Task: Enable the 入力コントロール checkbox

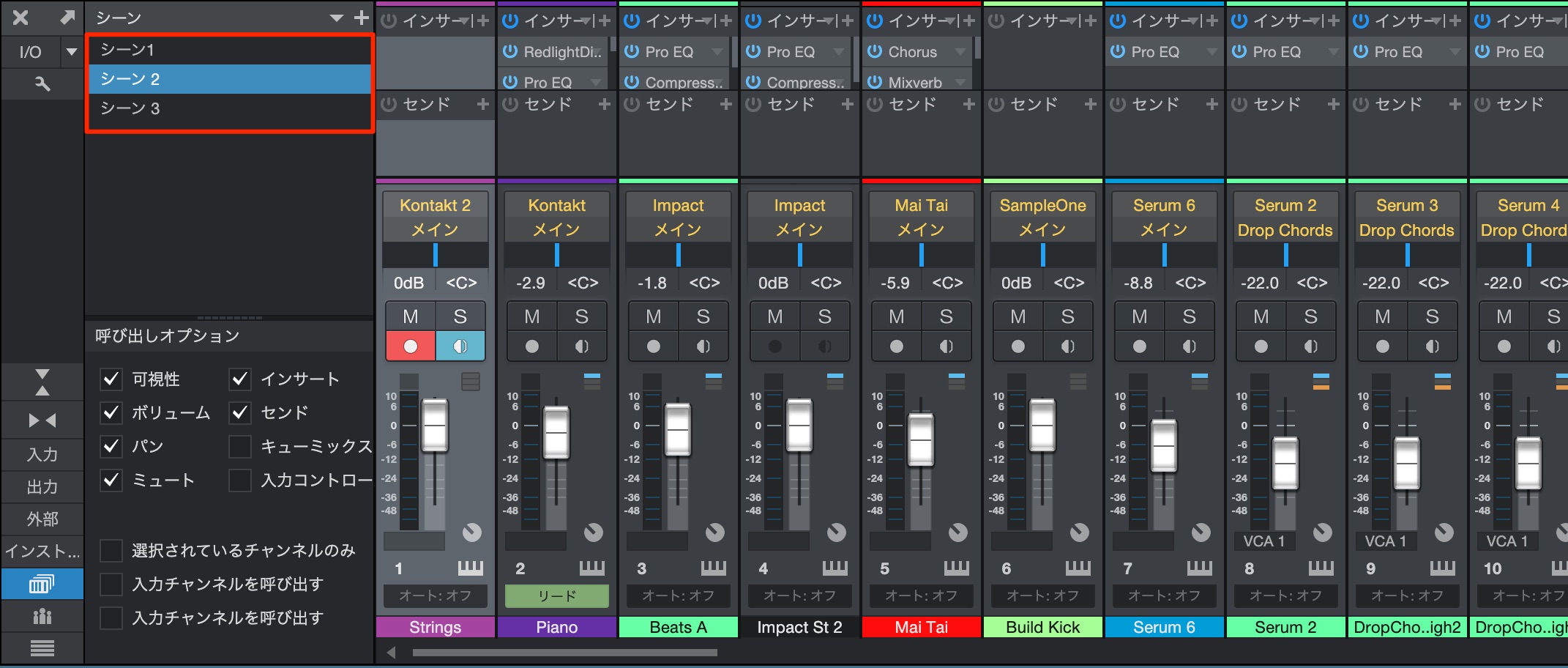Action: point(240,480)
